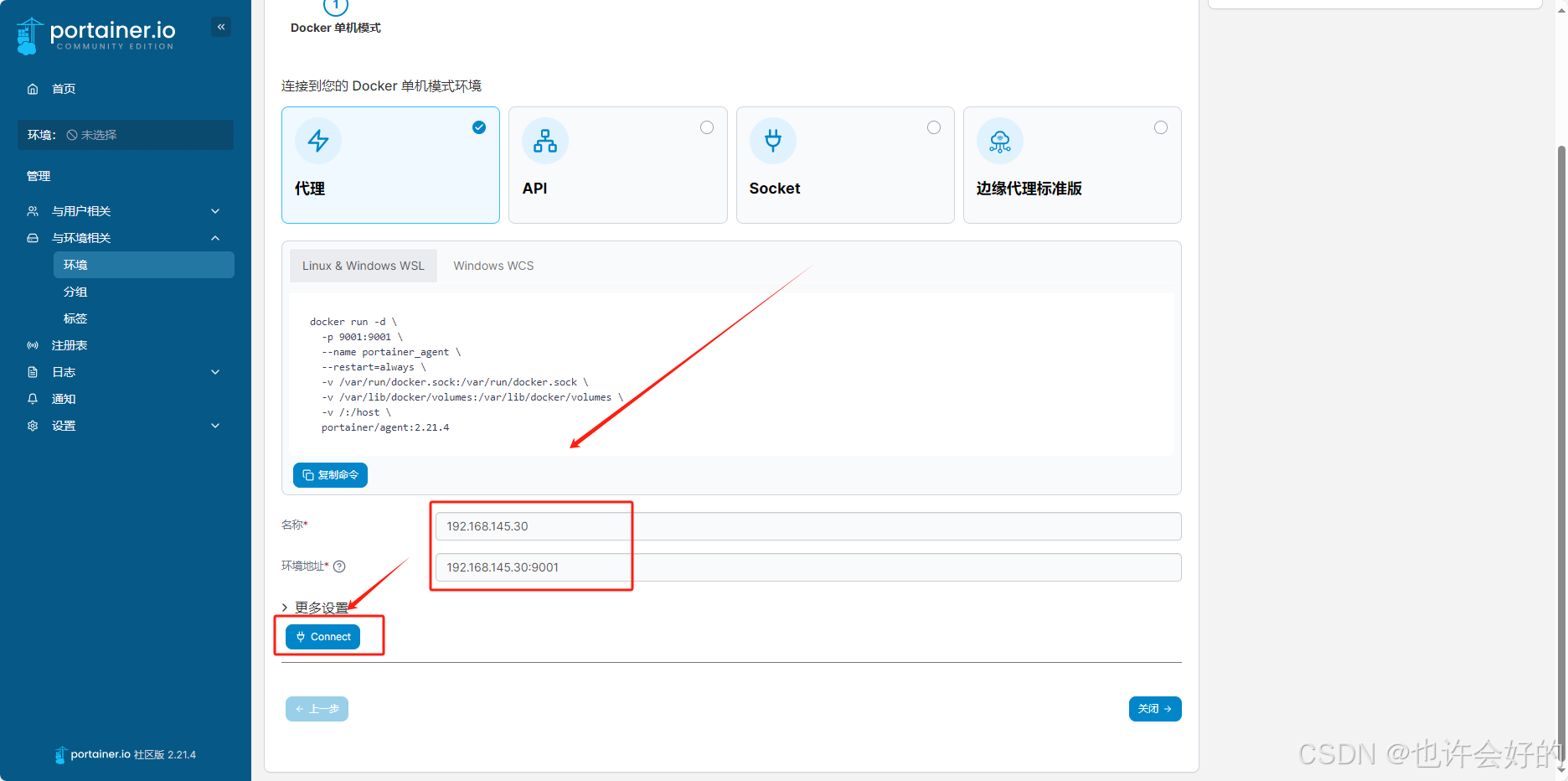
Task: Expand 更多设置 section
Action: [x=315, y=608]
